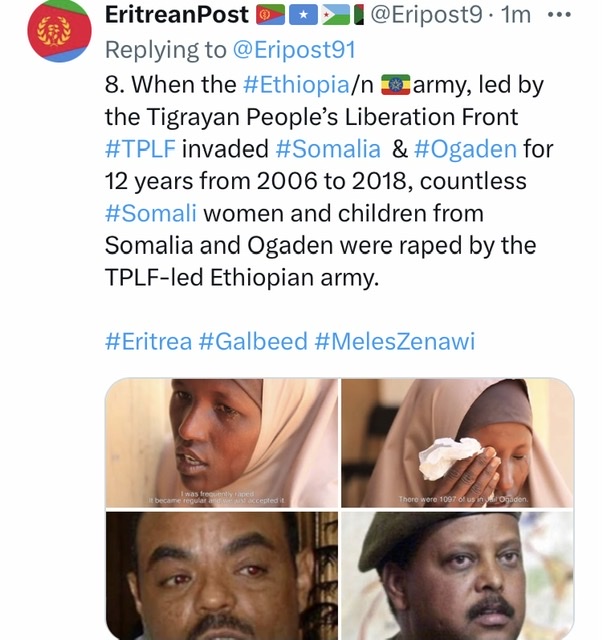Screen dimensions: 602x640
Task: Open the photo of man in military beret
Action: (457, 576)
